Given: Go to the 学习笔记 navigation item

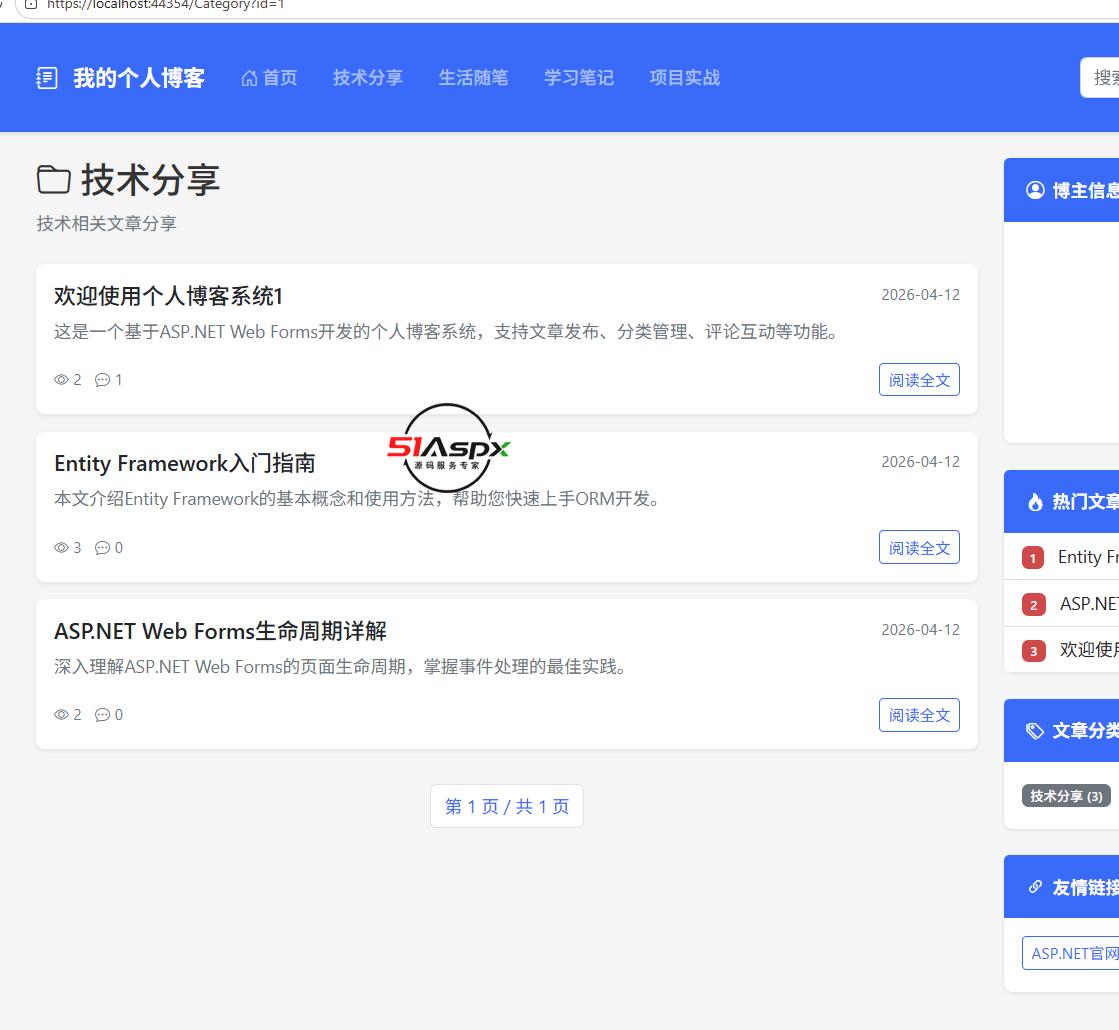Looking at the screenshot, I should coord(579,78).
